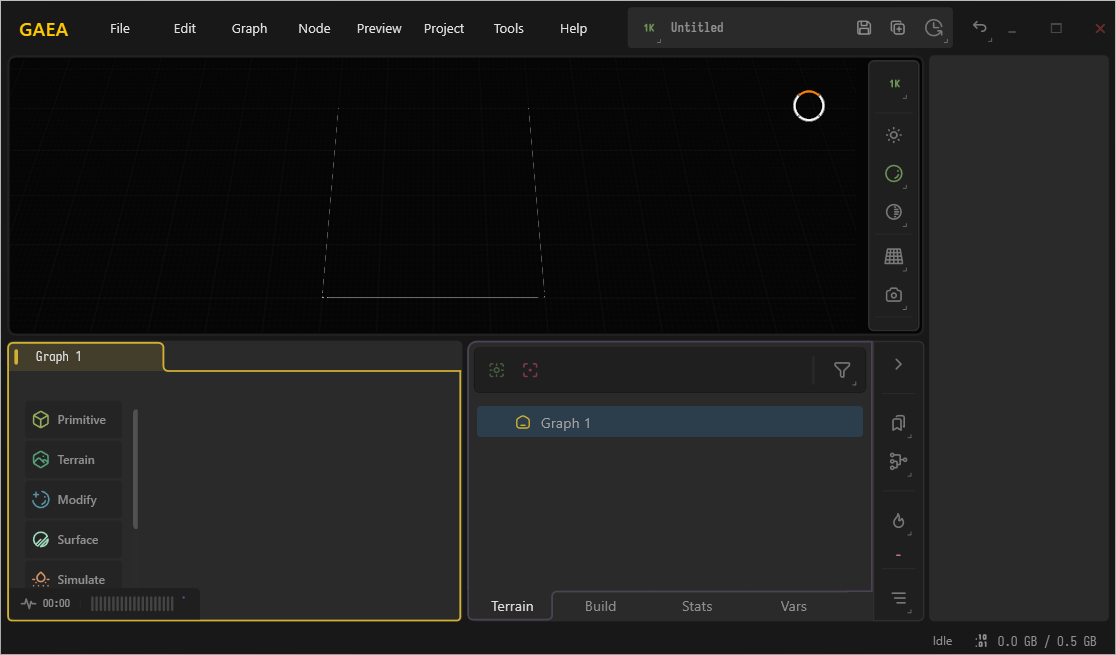
Task: Toggle the viewport grid display
Action: tap(894, 257)
